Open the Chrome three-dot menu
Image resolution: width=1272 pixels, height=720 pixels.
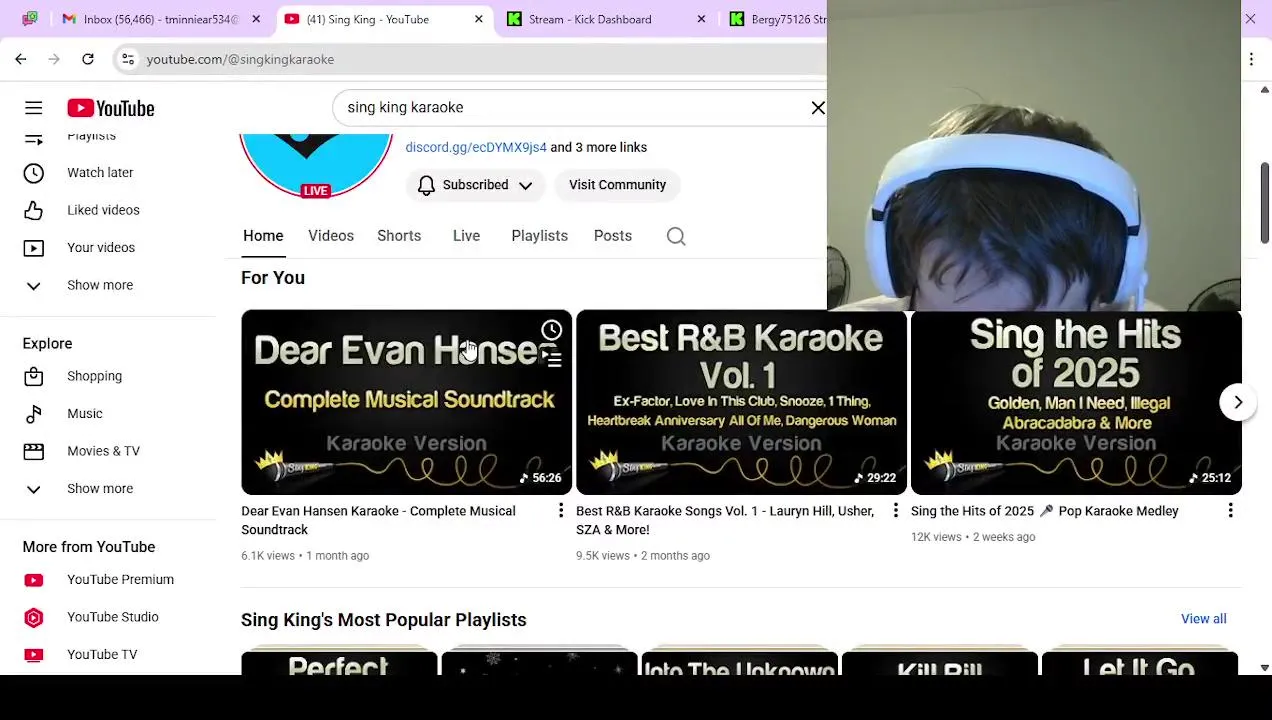[1251, 59]
